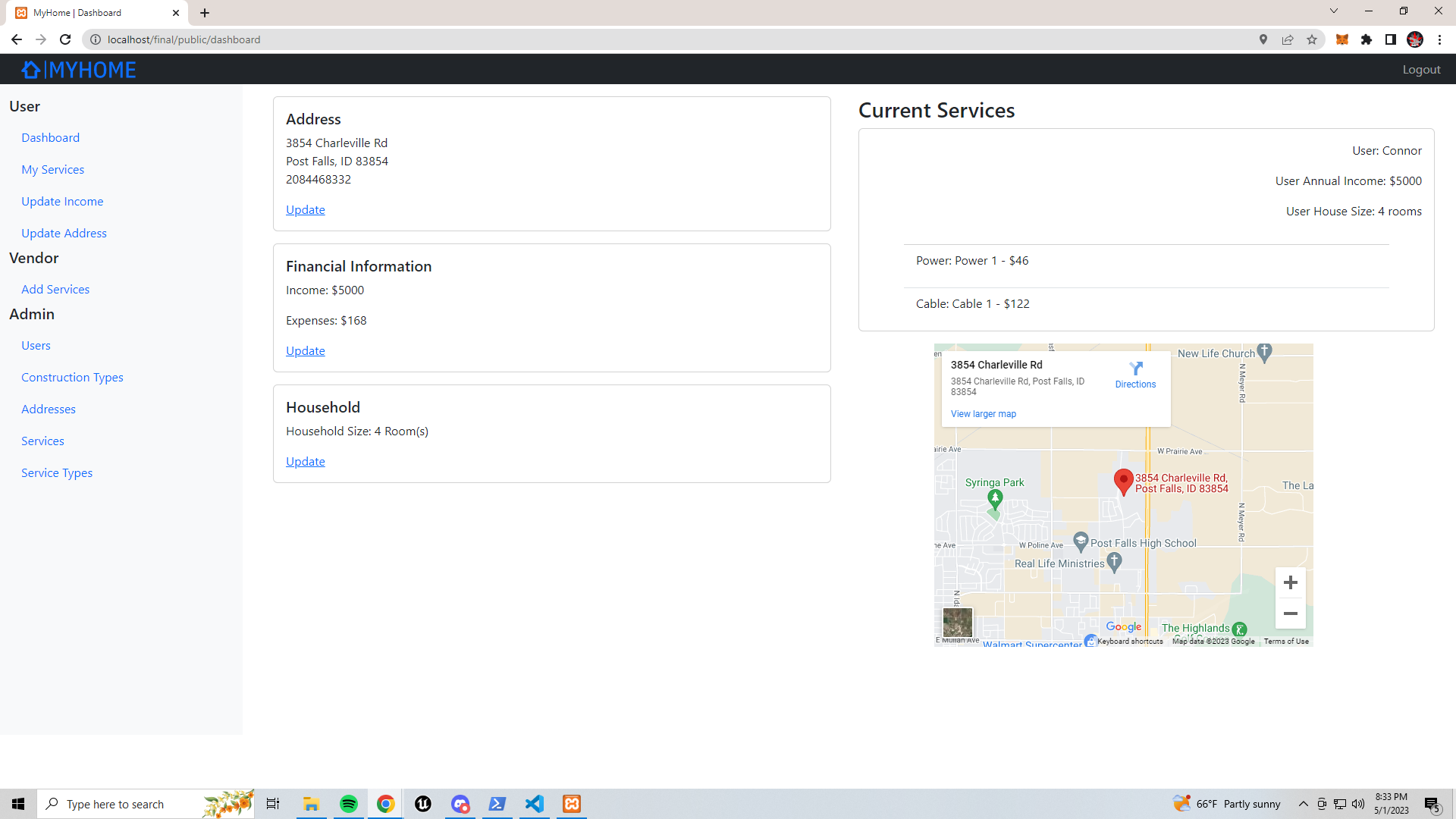The image size is (1456, 819).
Task: Zoom out on the map
Action: point(1290,613)
